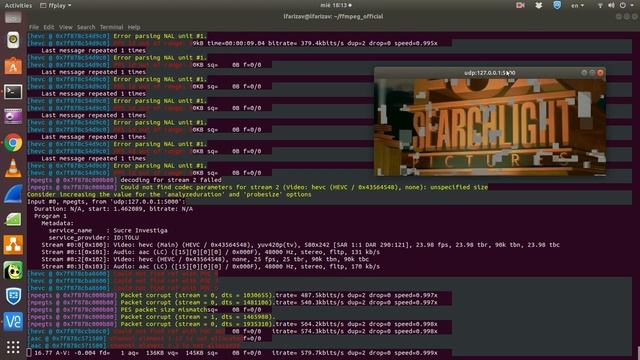Click the 'Metadata:' line

tap(57, 223)
